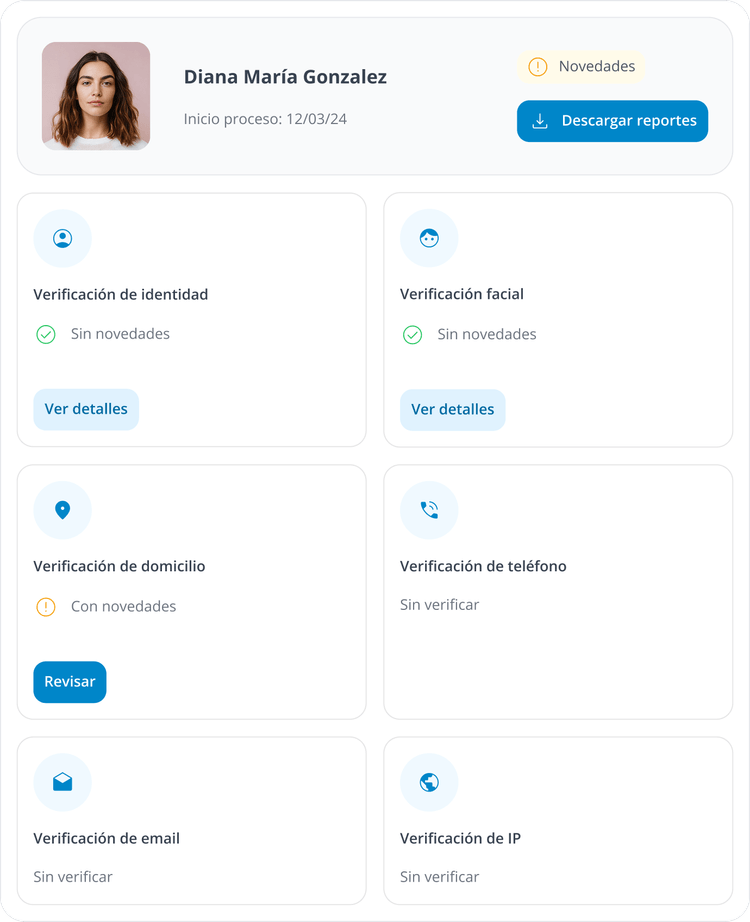
Task: Click the IP verification globe icon
Action: (x=429, y=782)
